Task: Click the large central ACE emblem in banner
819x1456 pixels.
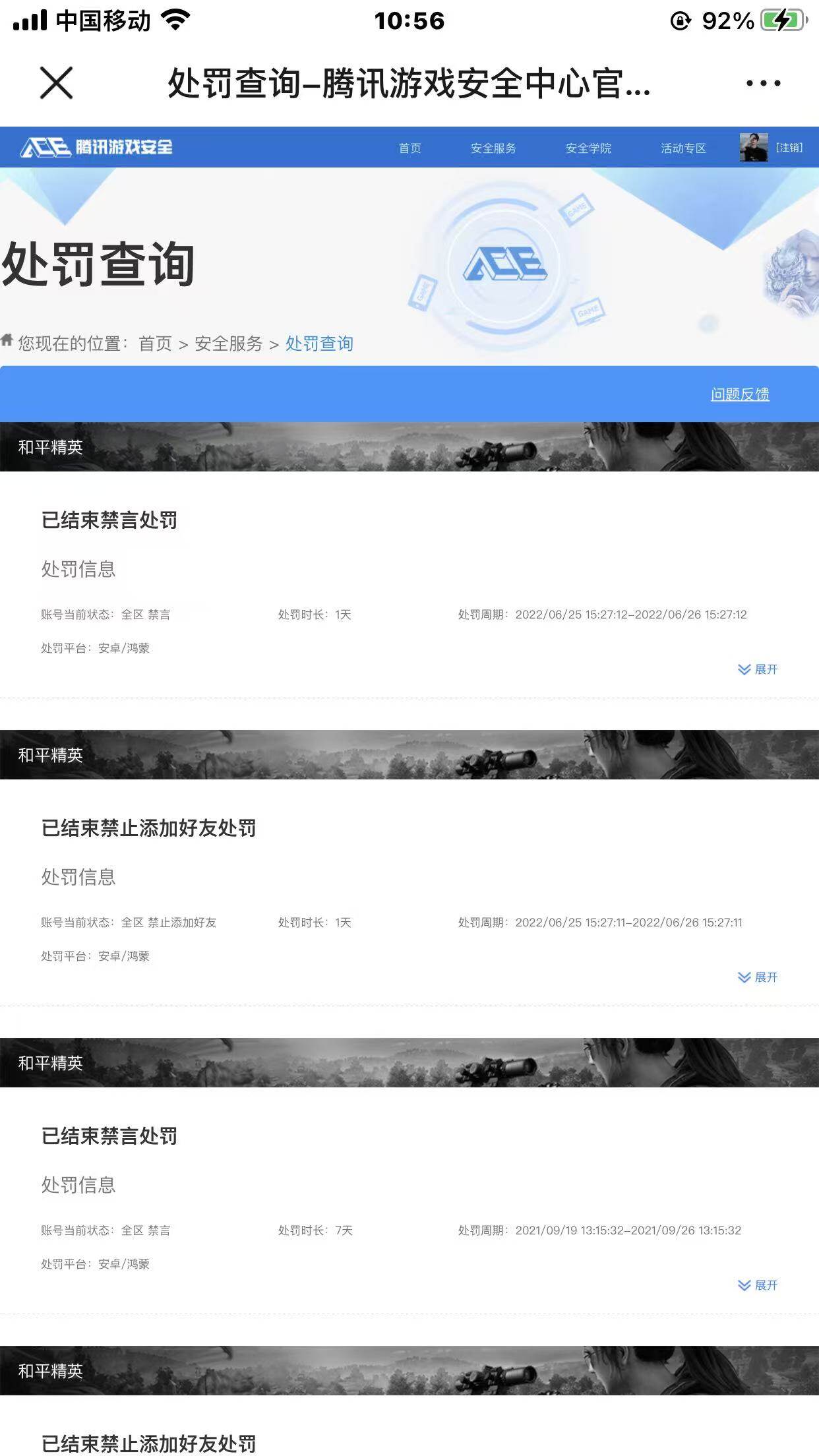Action: click(x=505, y=264)
